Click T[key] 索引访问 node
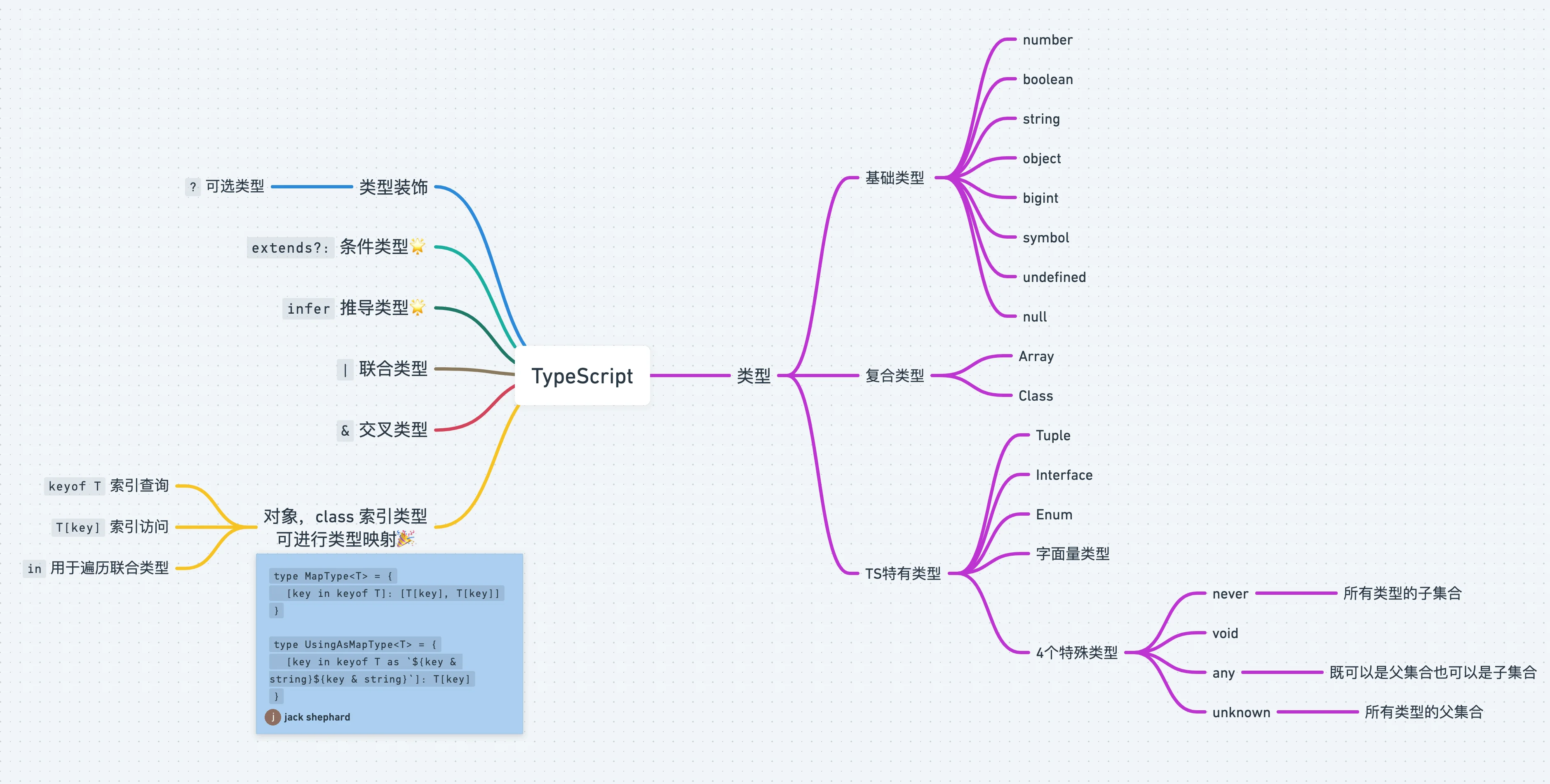This screenshot has width=1550, height=784. tap(110, 527)
